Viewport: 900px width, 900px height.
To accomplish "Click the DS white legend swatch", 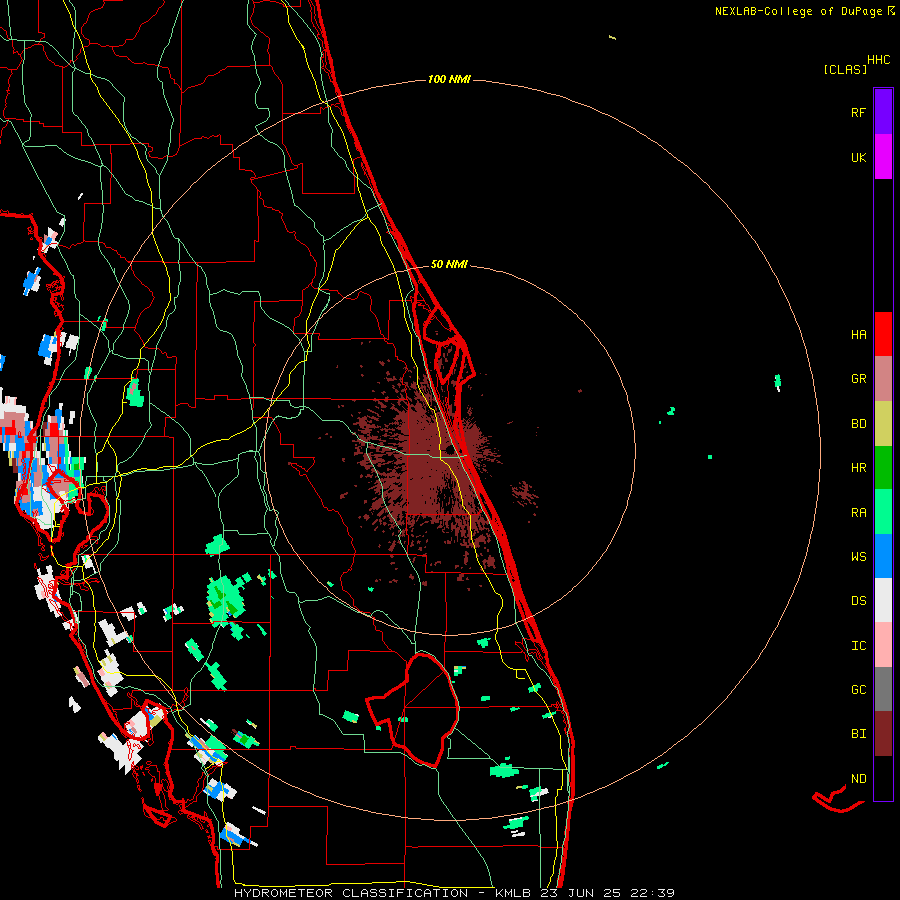I will tap(883, 600).
